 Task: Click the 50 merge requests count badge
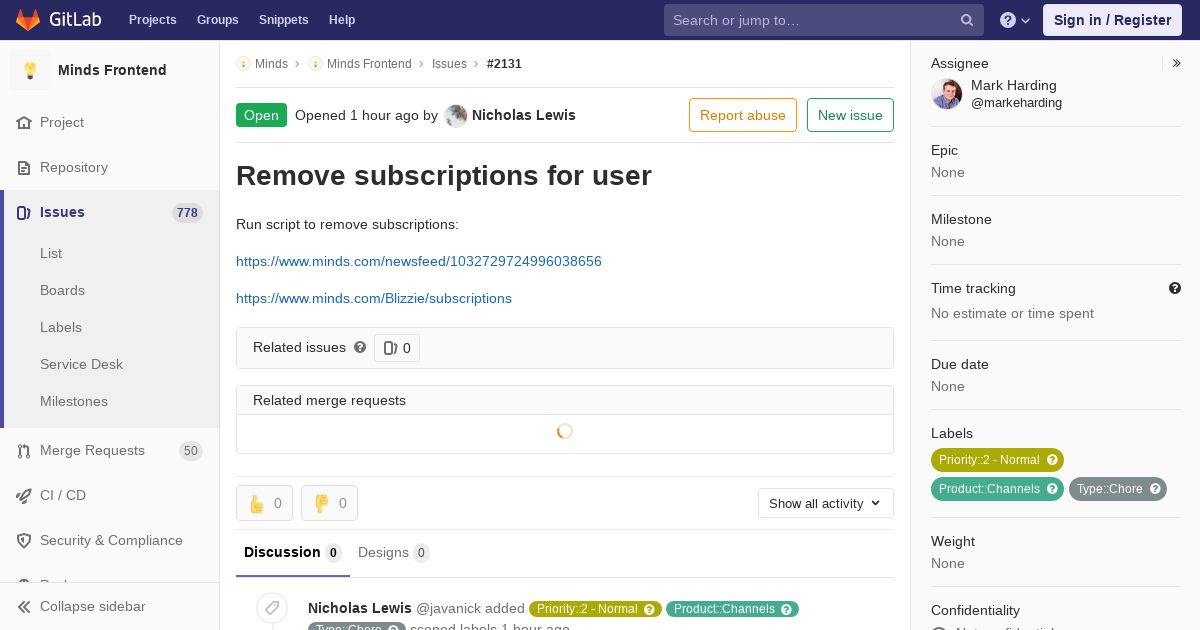point(191,450)
